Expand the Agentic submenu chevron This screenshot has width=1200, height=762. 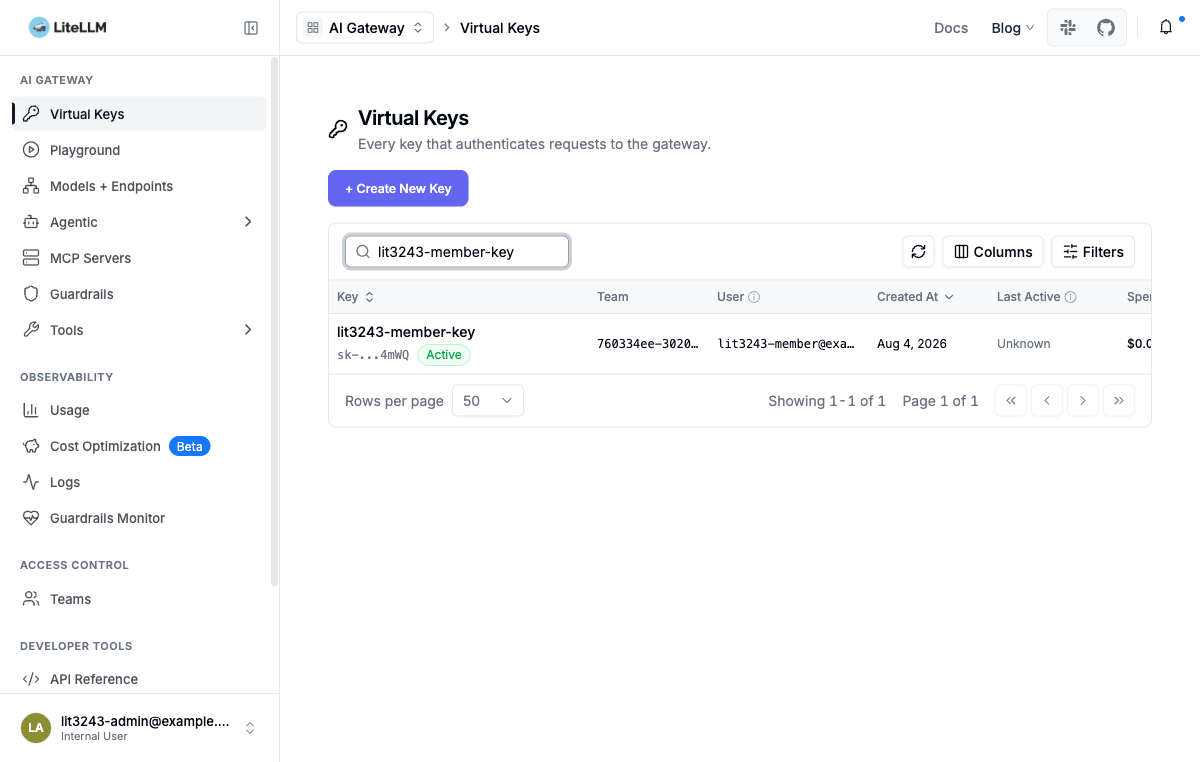(248, 222)
